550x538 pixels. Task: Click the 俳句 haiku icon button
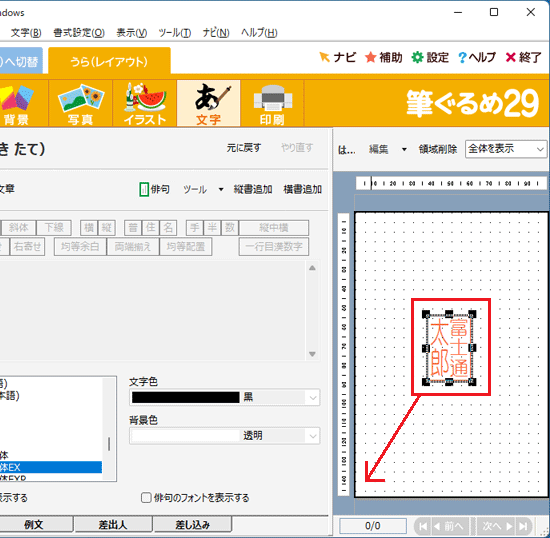click(154, 189)
